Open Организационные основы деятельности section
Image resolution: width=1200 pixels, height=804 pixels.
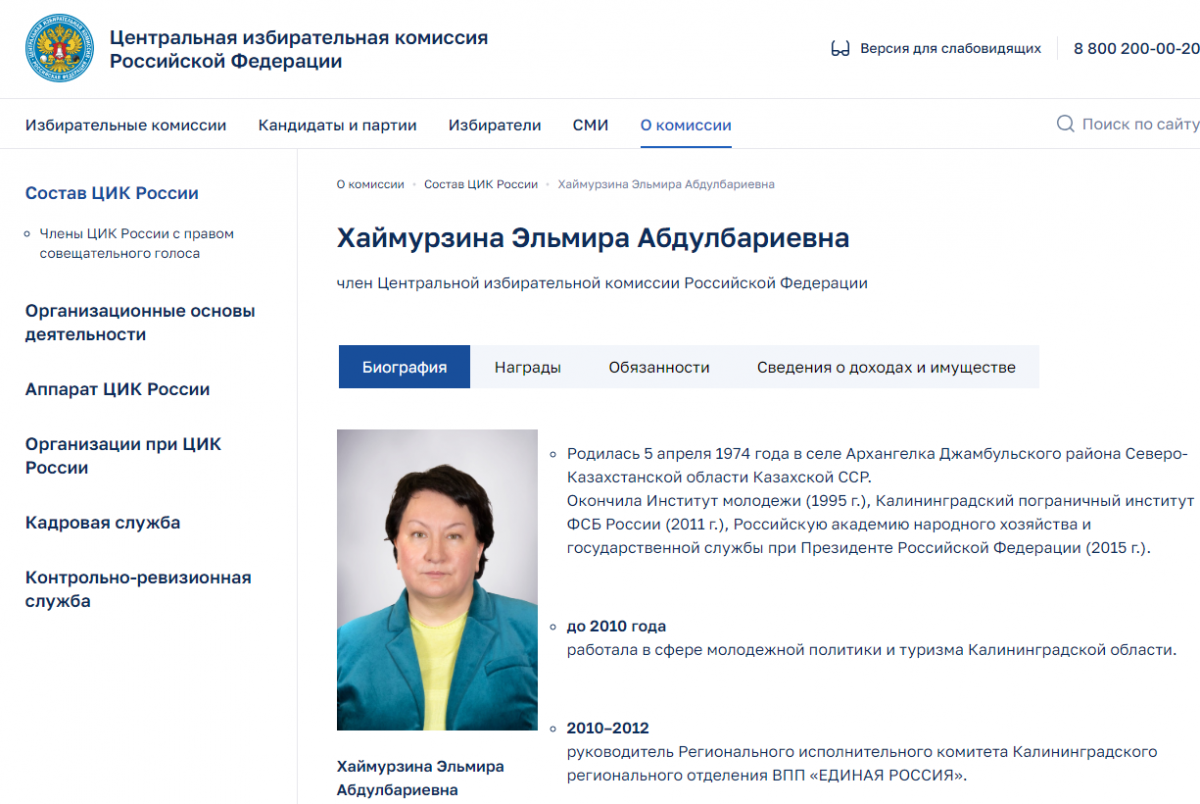point(140,322)
